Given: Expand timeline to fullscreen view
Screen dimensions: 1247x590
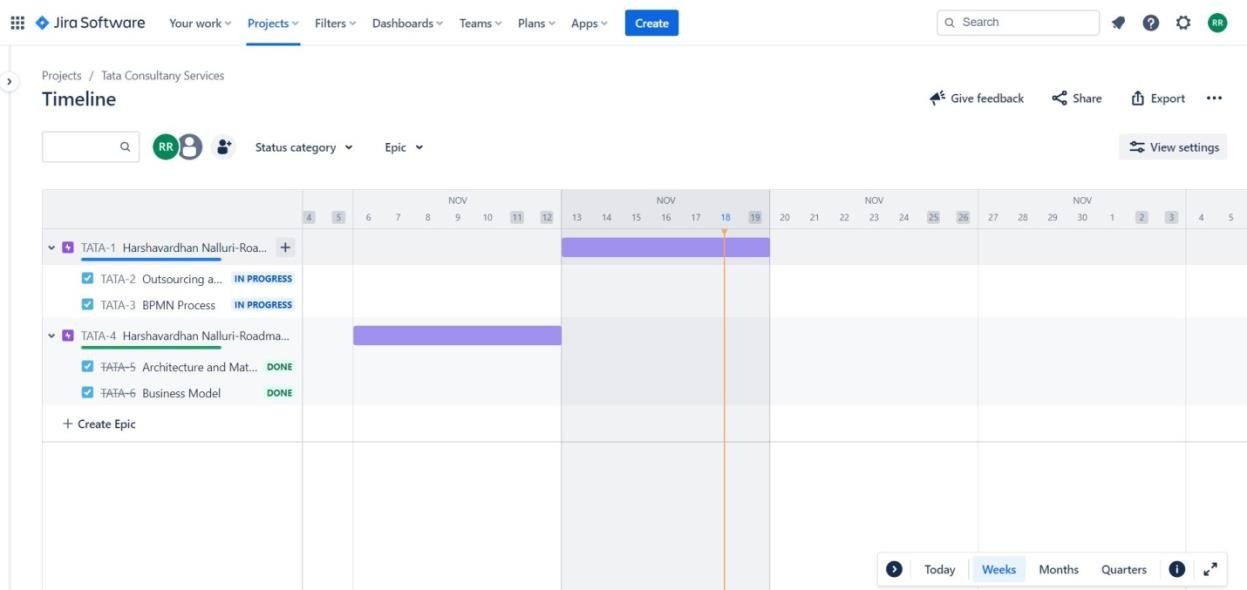Looking at the screenshot, I should (1210, 568).
